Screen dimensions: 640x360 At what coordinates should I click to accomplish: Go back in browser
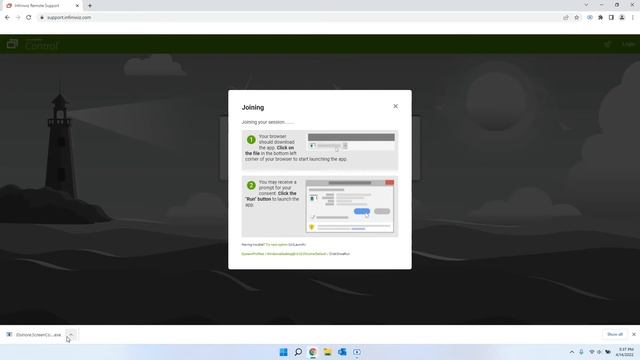pos(7,18)
